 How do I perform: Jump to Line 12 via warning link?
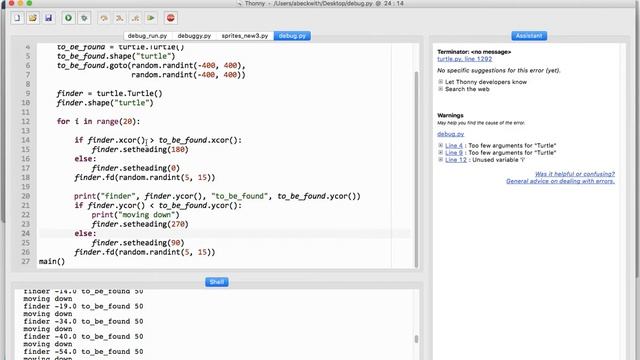[456, 160]
